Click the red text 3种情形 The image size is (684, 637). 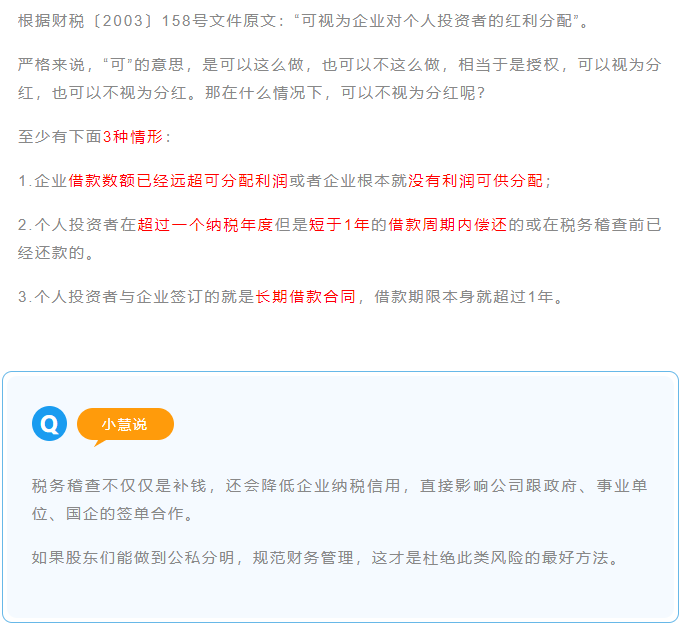point(132,137)
